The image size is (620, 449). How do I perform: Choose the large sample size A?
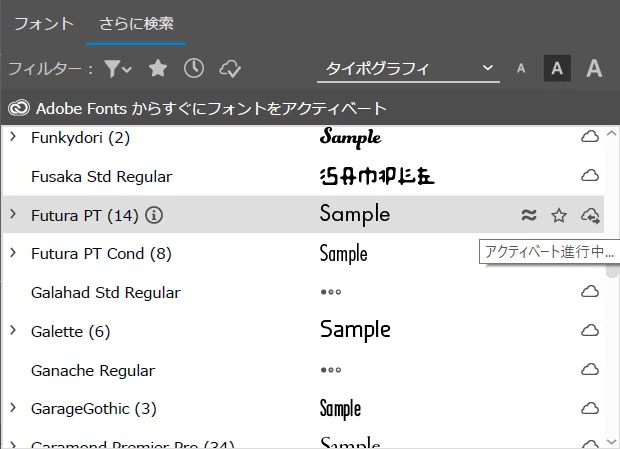tap(594, 68)
